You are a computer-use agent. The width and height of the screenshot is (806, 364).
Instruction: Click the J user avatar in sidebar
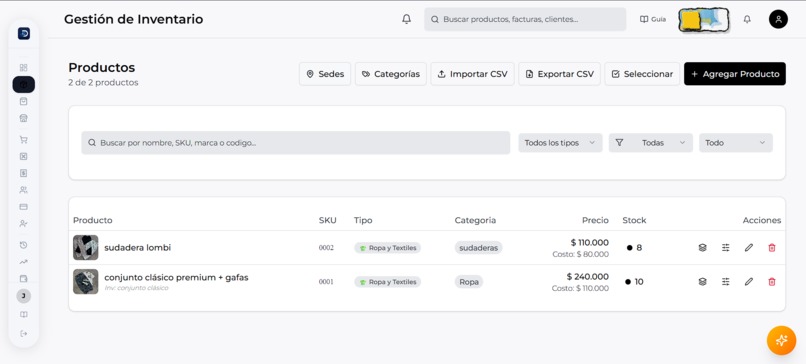coord(24,296)
